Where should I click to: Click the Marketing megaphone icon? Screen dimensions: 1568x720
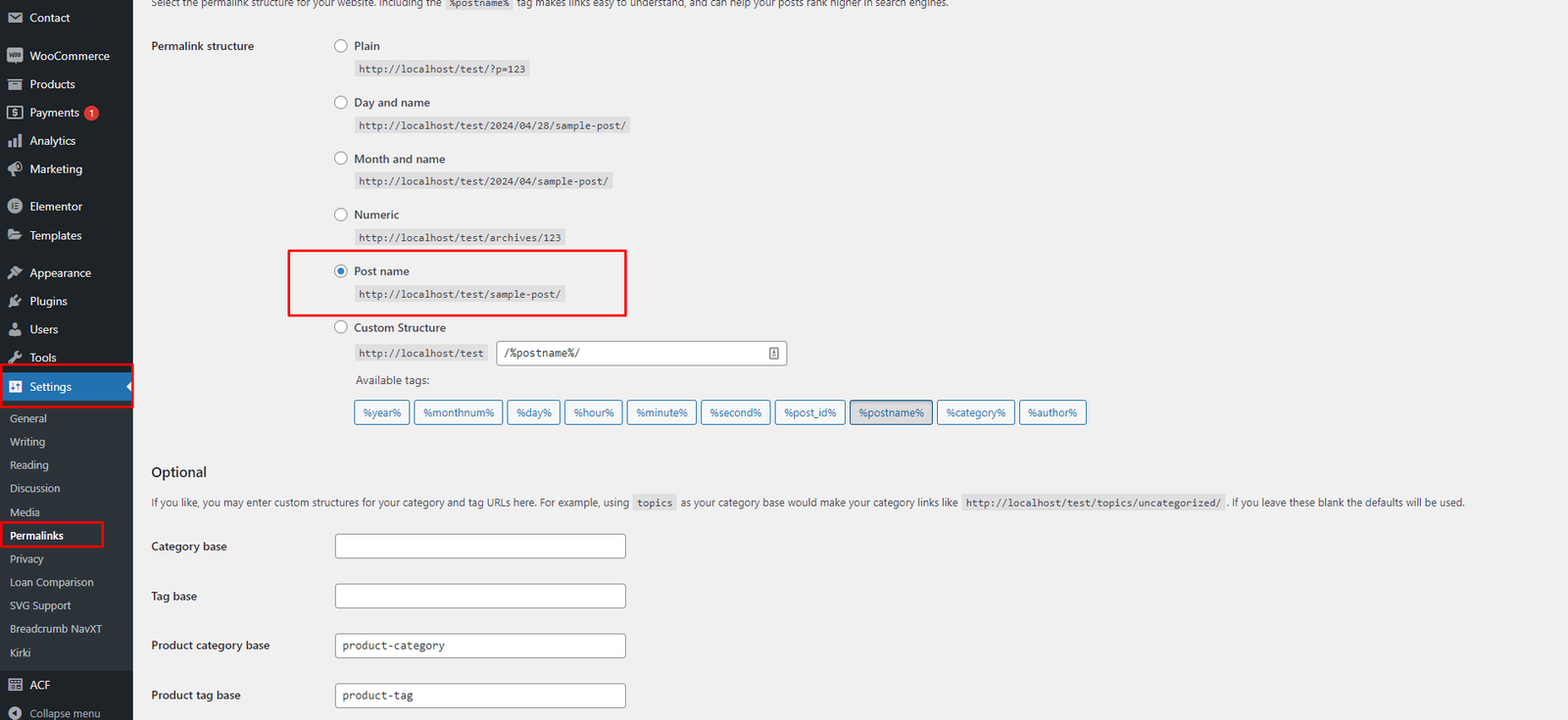(x=15, y=169)
